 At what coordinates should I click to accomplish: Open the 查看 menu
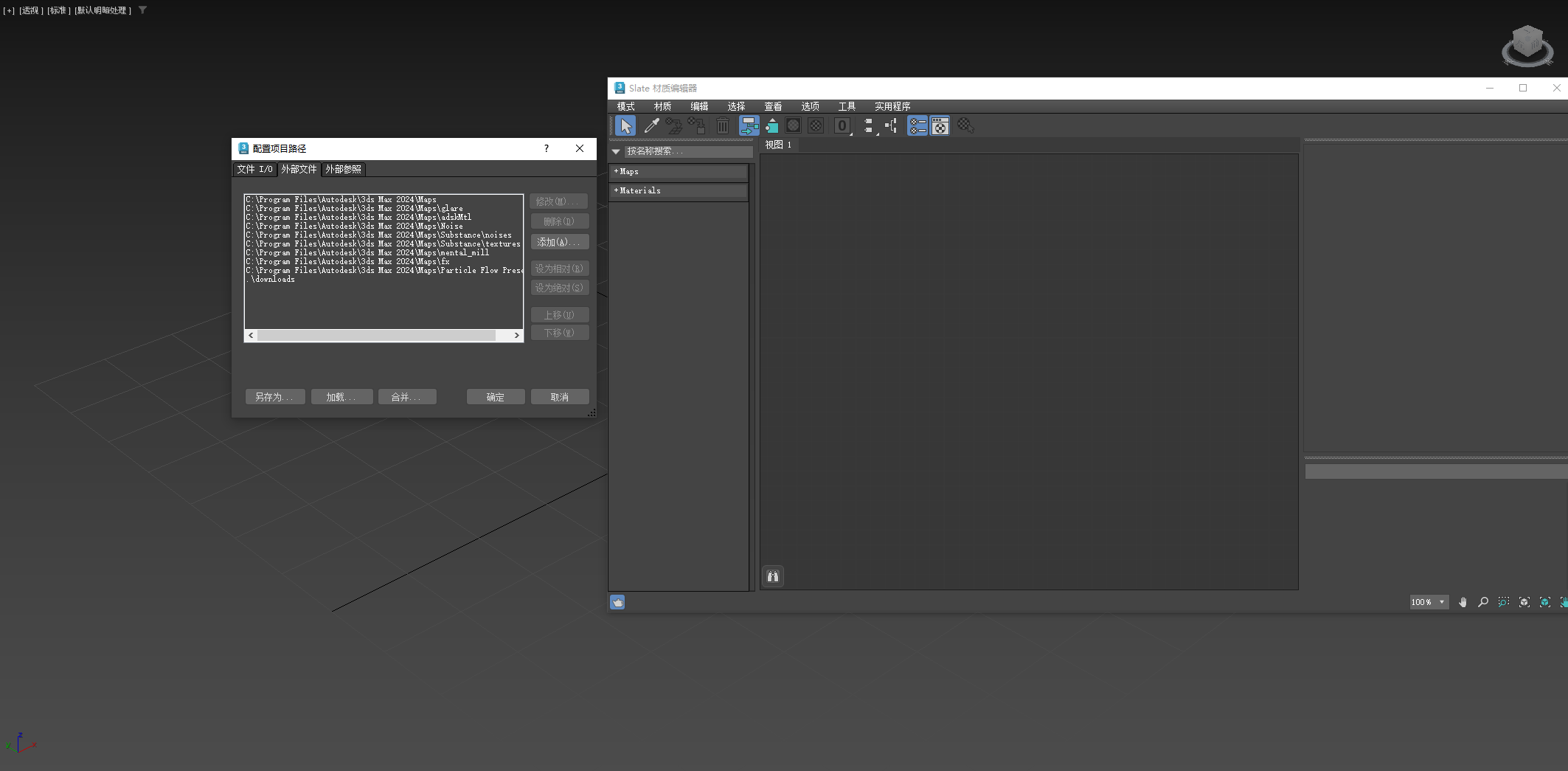click(x=773, y=106)
